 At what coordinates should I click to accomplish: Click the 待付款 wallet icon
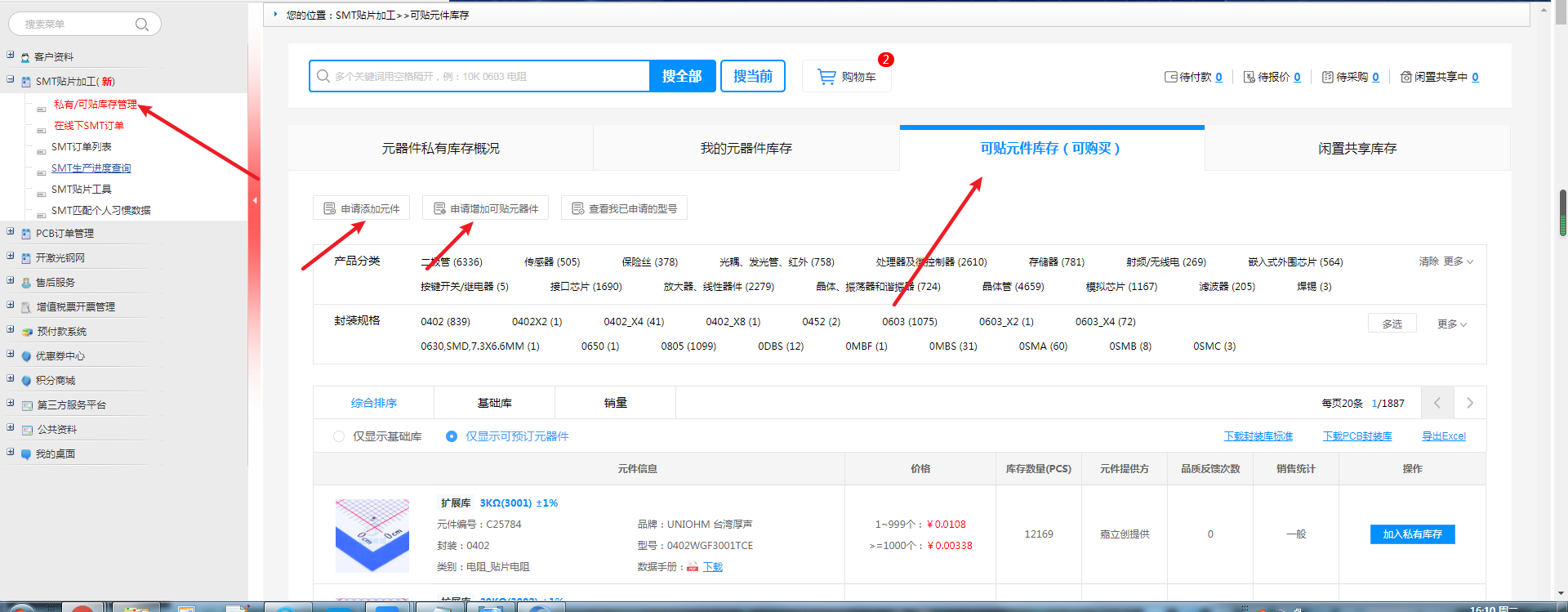click(x=1170, y=77)
